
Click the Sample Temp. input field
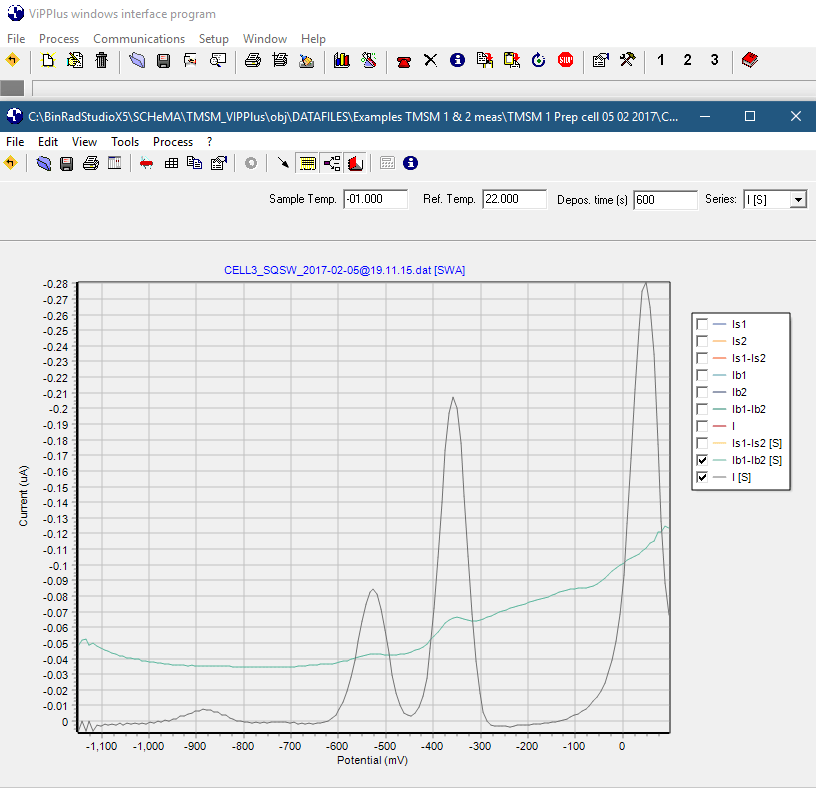pos(375,200)
